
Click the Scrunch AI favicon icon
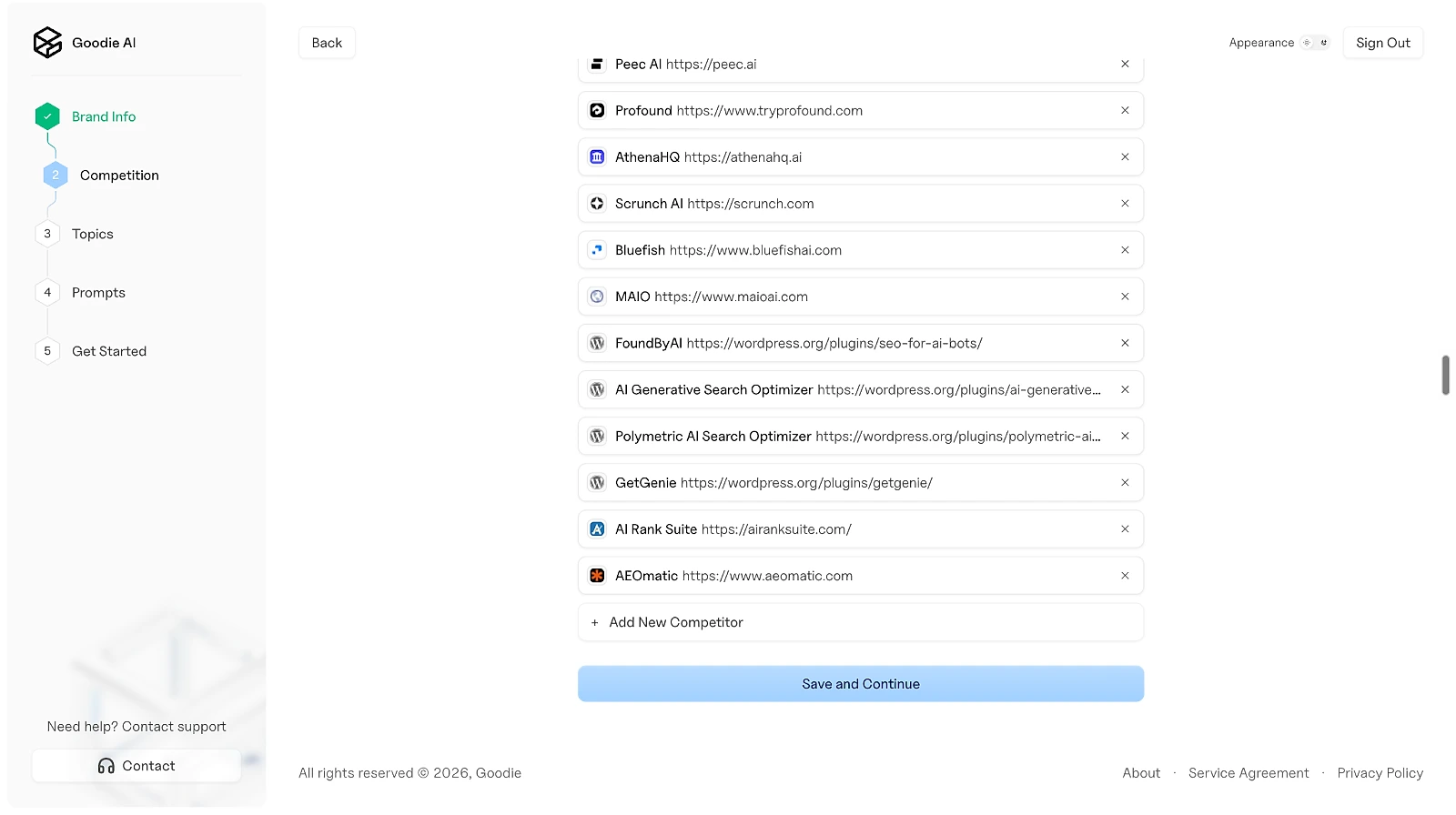pos(597,203)
